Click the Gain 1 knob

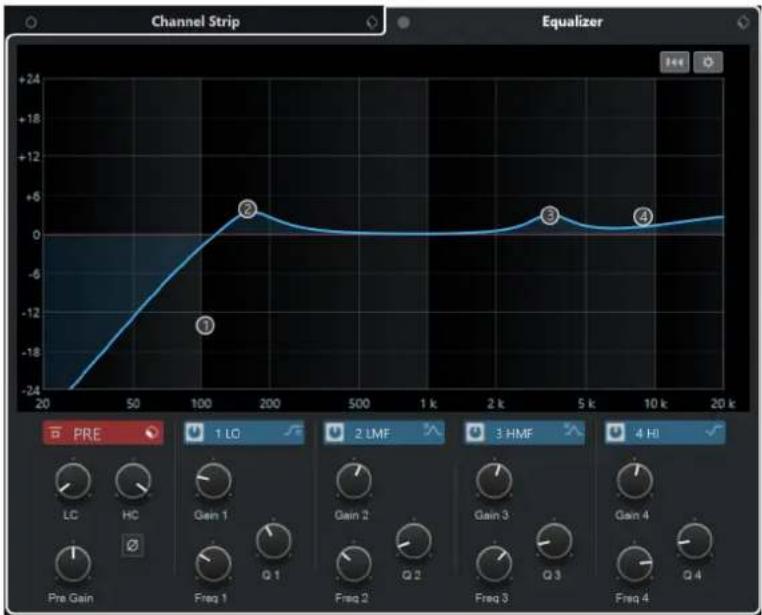coord(213,481)
